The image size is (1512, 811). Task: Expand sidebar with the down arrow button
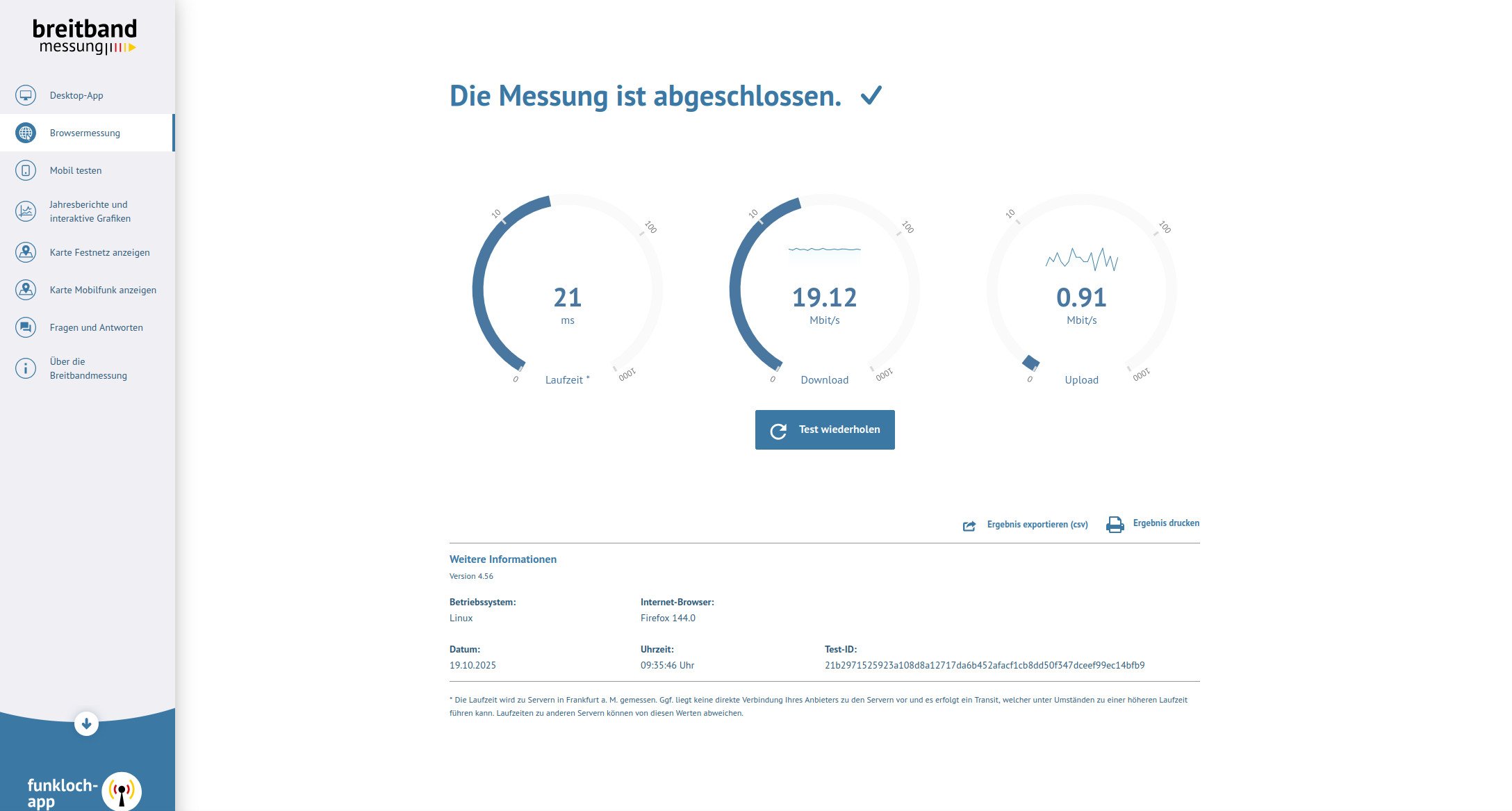86,724
